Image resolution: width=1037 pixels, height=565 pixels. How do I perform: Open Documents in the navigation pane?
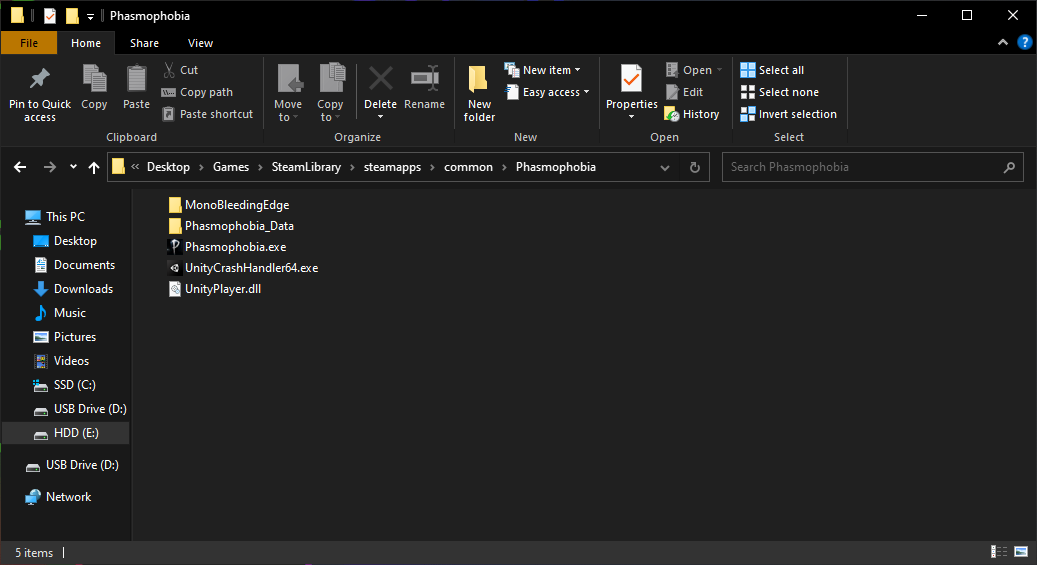click(75, 265)
